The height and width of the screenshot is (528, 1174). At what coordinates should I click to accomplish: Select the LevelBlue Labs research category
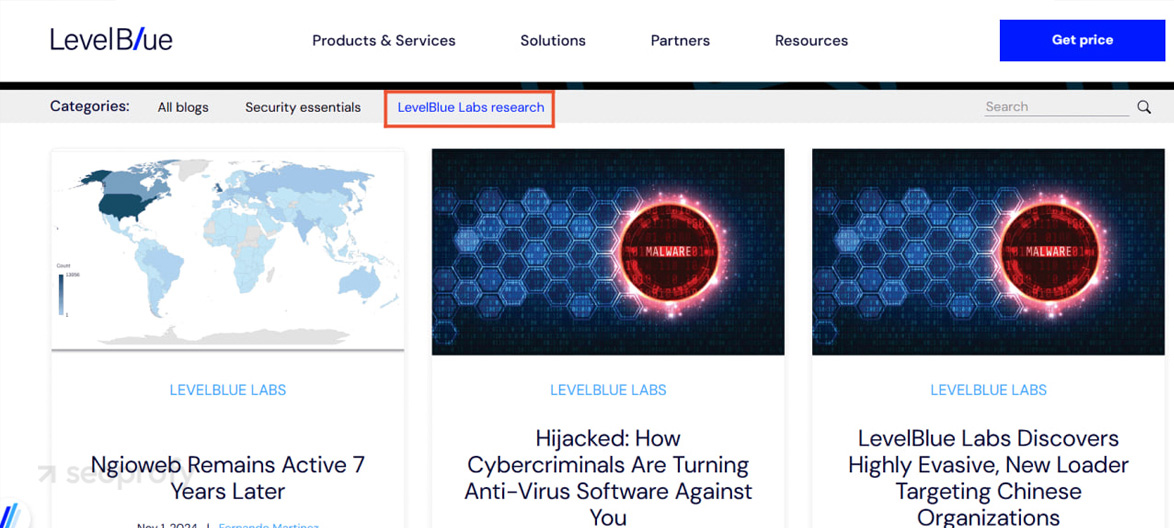(x=470, y=108)
